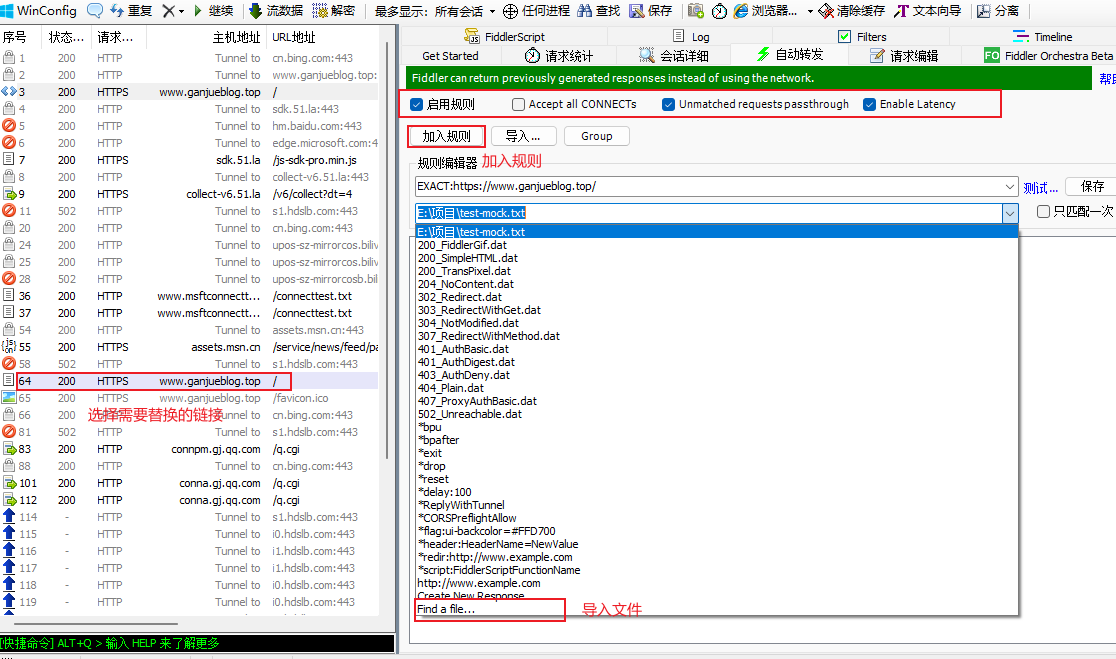Screen dimensions: 1116x659
Task: Click the blue up-arrow icon of session 114
Action: pos(9,517)
